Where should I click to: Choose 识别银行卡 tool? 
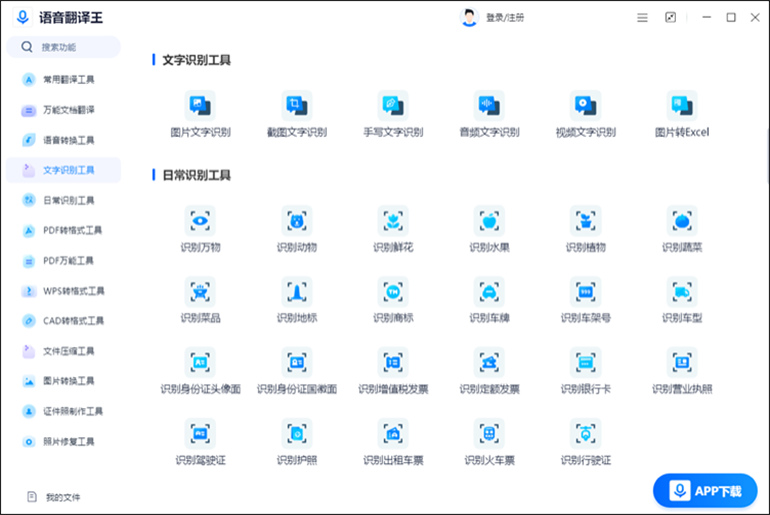pyautogui.click(x=585, y=372)
